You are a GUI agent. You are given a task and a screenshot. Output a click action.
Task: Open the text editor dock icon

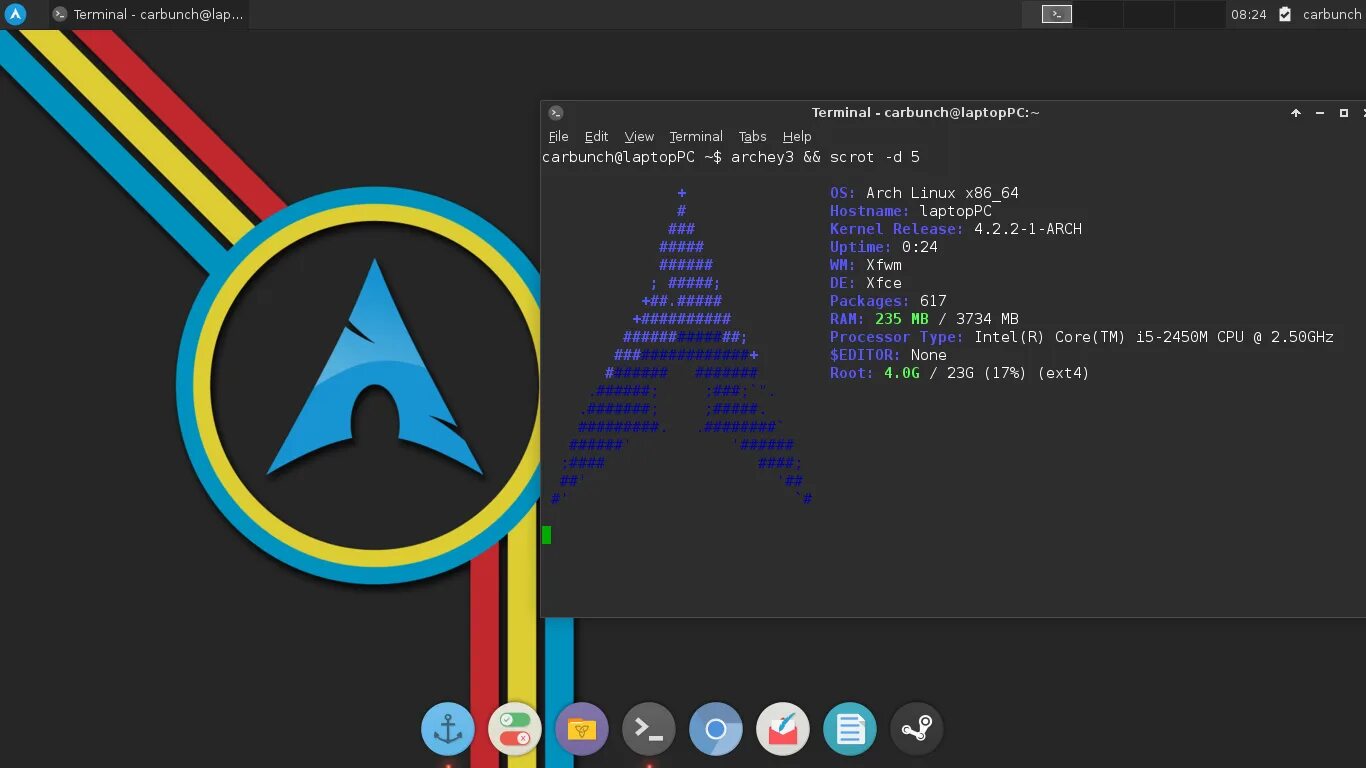pos(849,729)
